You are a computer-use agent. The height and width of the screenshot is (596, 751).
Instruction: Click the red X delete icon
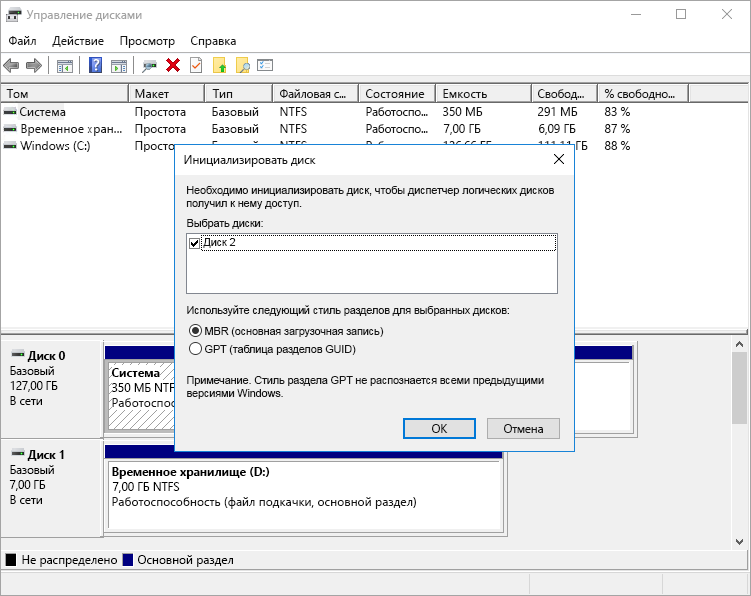tap(173, 65)
